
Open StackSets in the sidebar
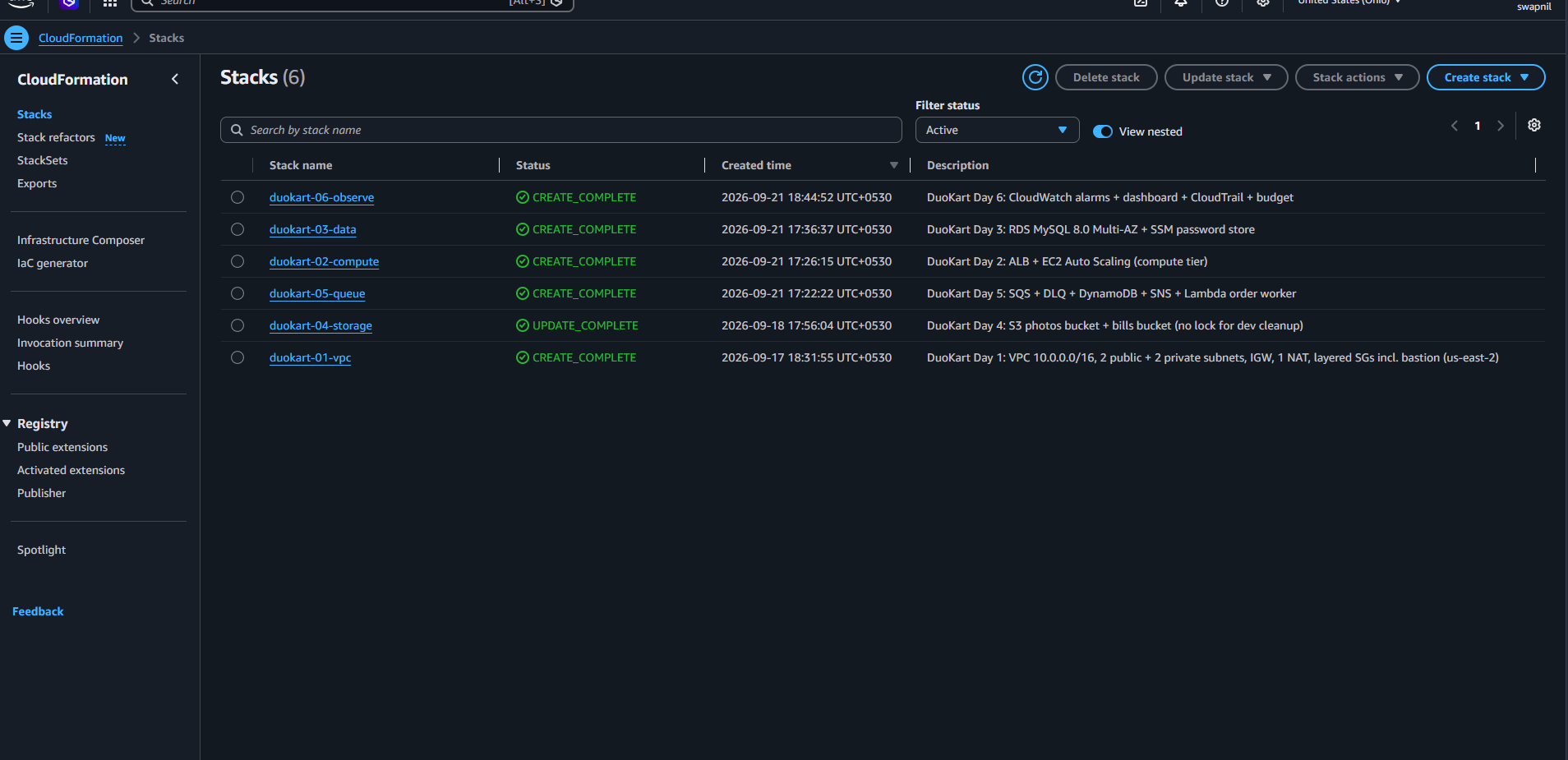[43, 160]
